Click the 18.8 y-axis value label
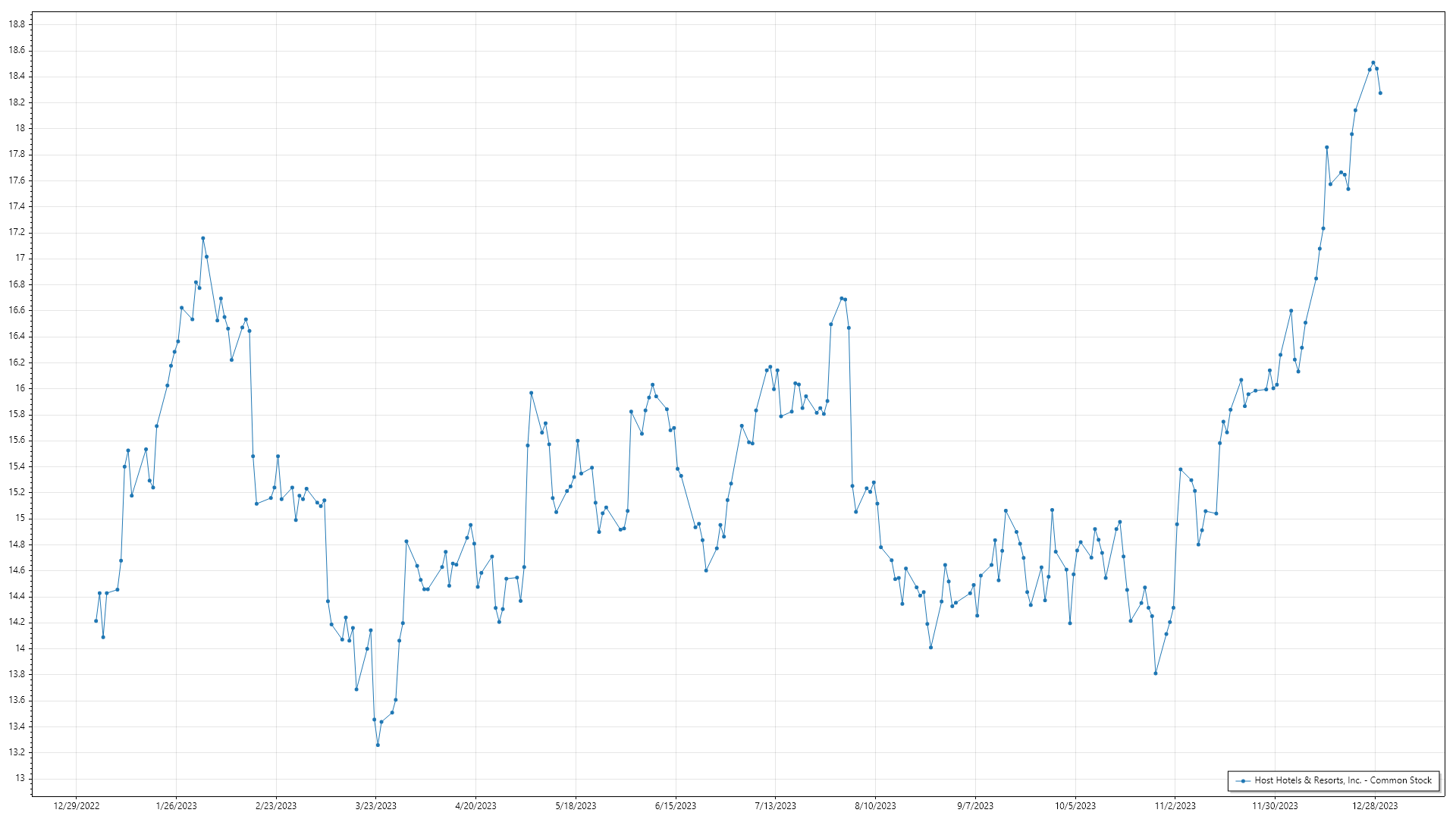Screen dimensions: 1456x819 (17, 24)
